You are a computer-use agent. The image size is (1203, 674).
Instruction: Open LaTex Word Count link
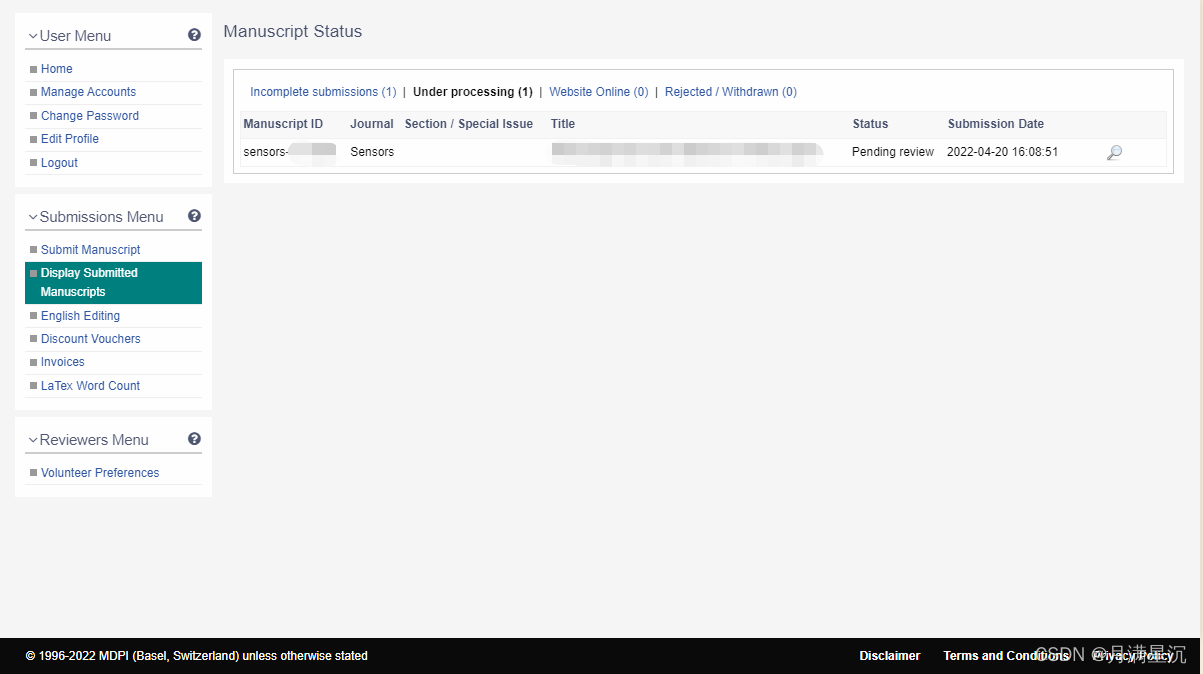click(91, 386)
